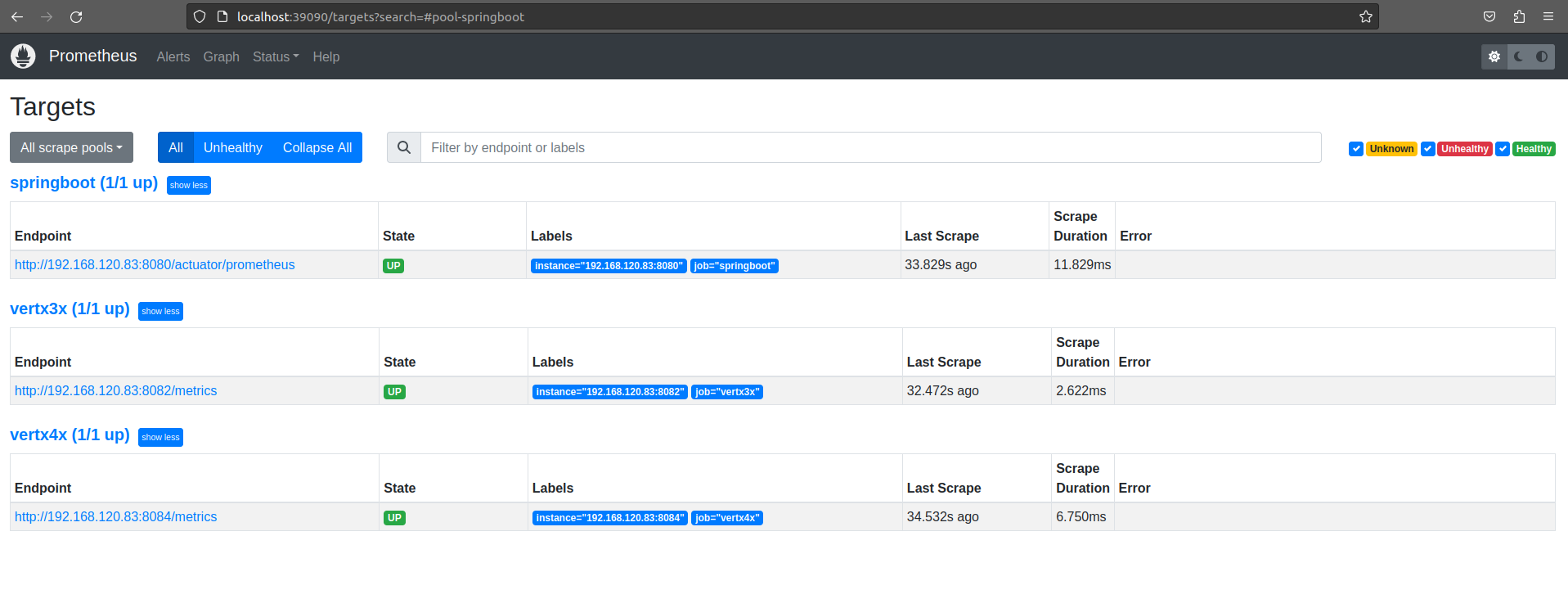
Task: Open the springboot actuator/prometheus endpoint link
Action: [x=155, y=264]
